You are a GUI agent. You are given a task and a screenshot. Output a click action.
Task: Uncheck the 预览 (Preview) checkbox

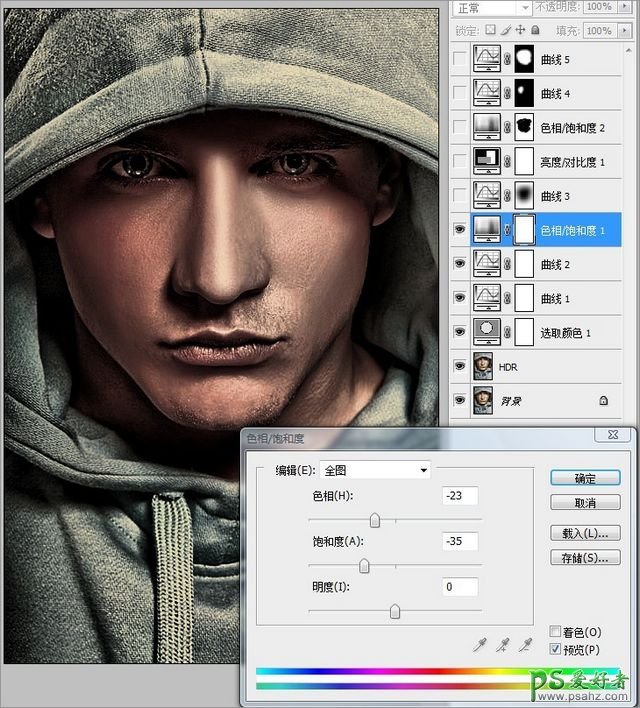tap(556, 649)
